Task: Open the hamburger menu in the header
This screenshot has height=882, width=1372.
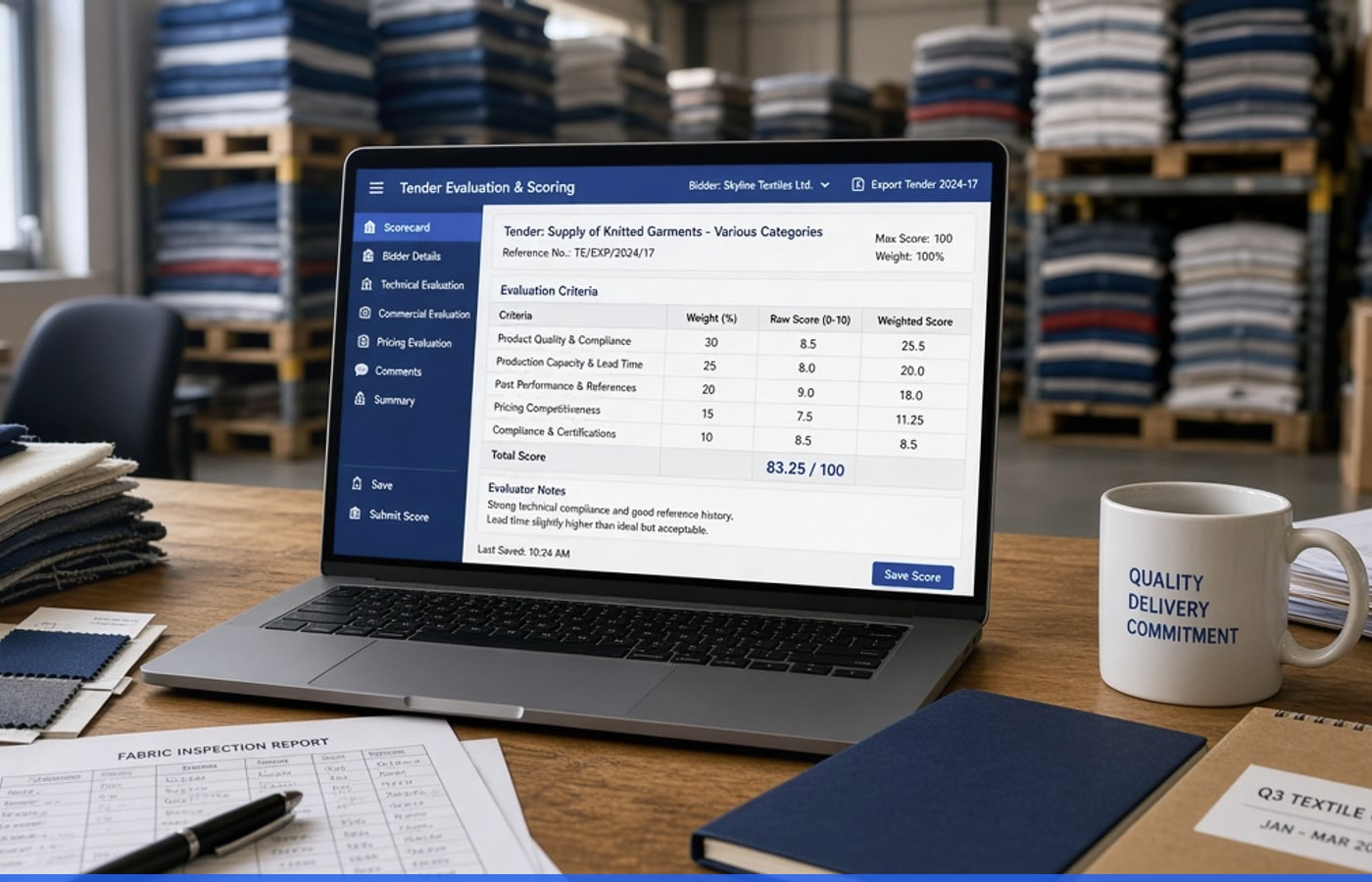Action: pos(375,187)
